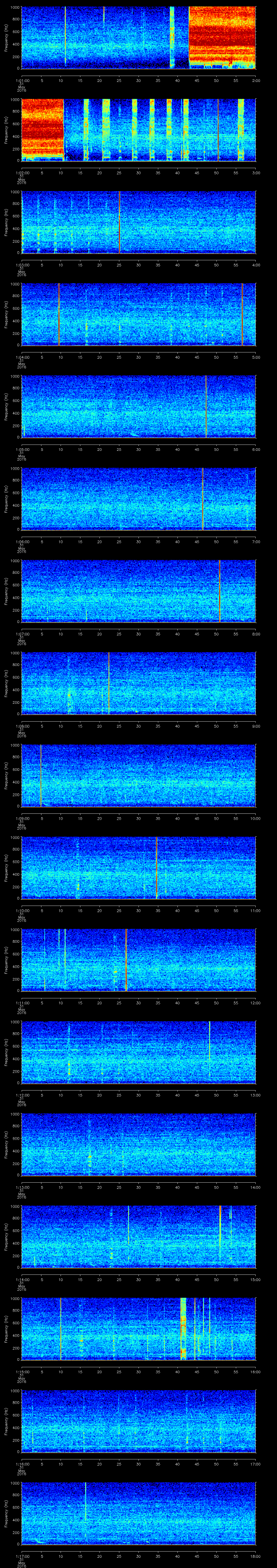Click the loud red noise block in the 1:01:00 panel
Viewport: 277px width, 1568px height.
[x=222, y=35]
